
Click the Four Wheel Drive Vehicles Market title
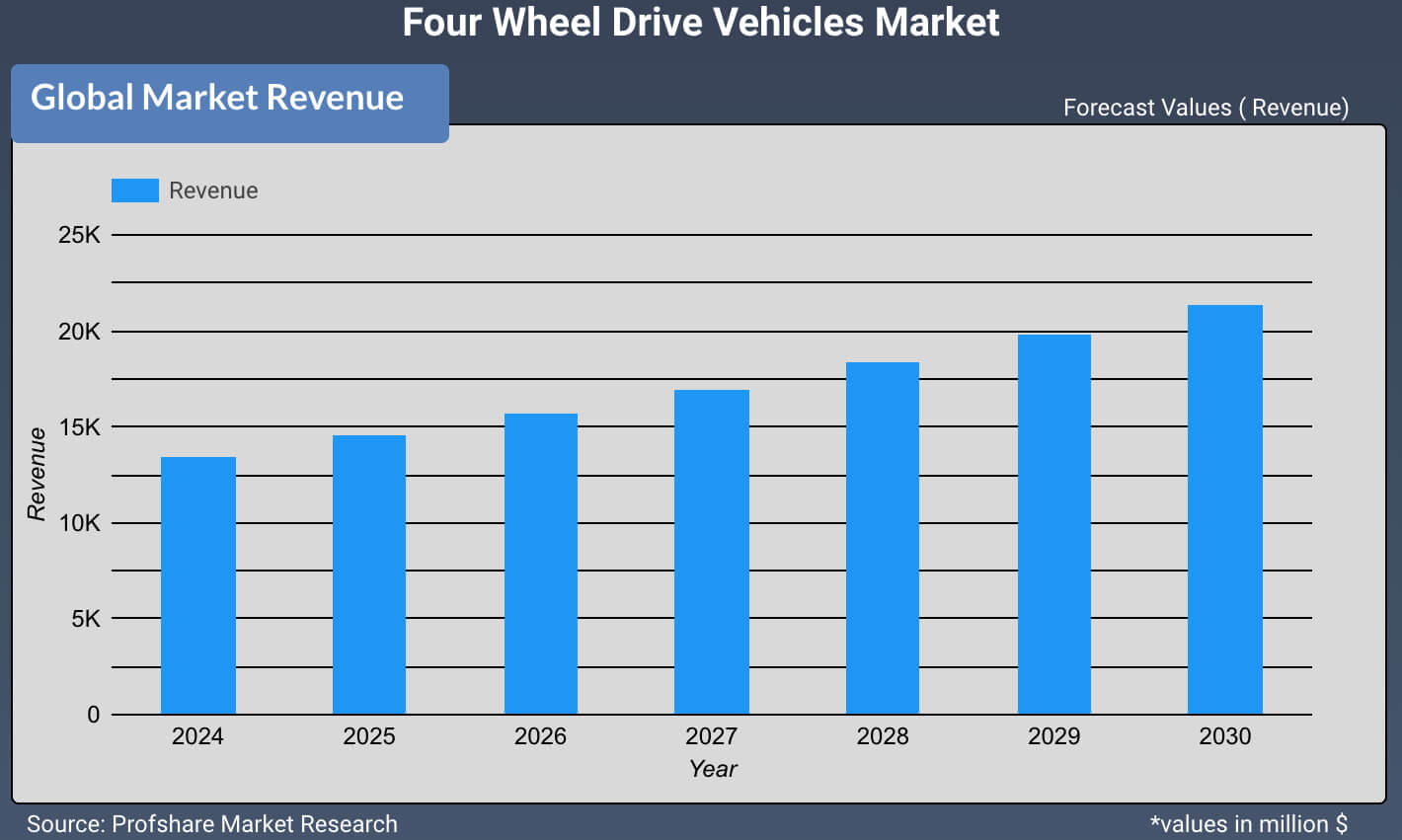point(701,22)
